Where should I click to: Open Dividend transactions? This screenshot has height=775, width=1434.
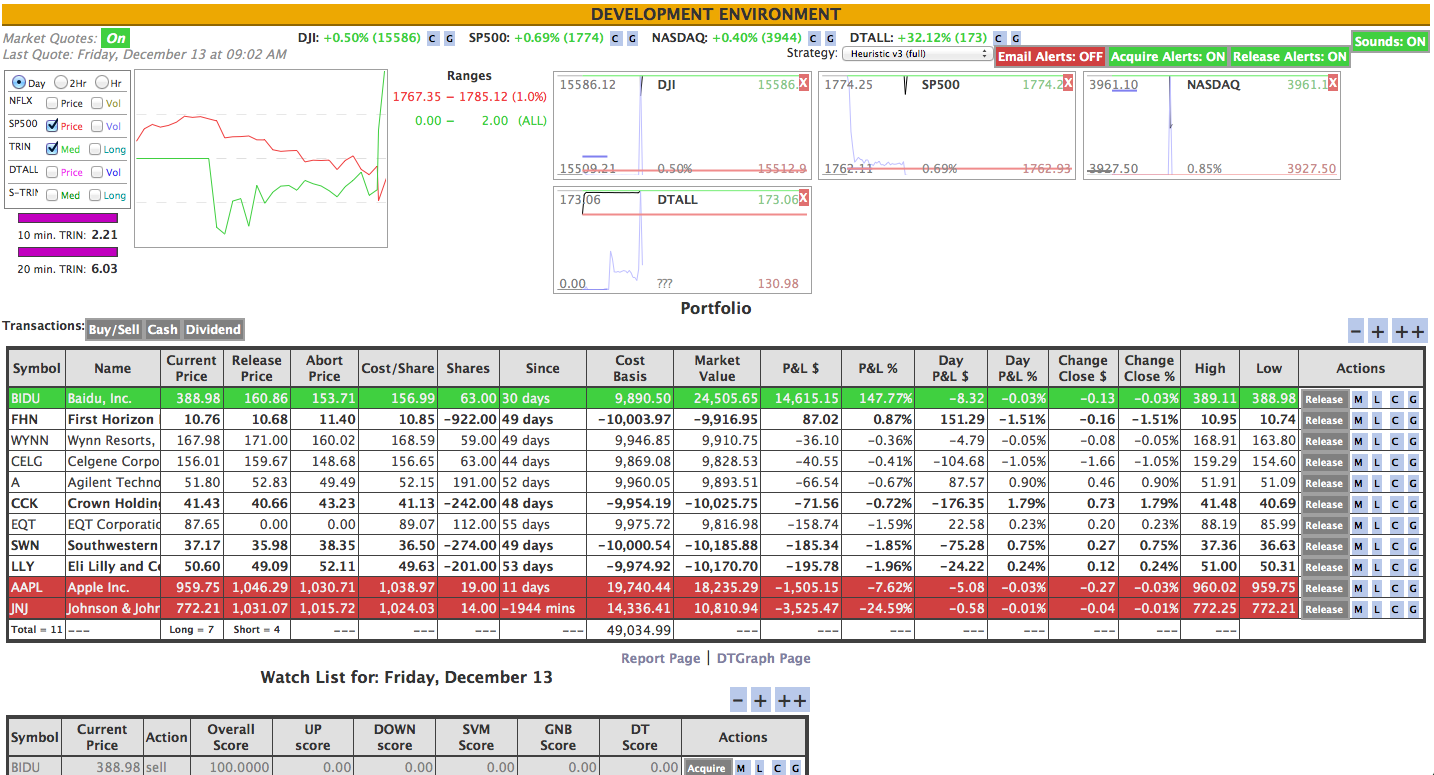213,329
